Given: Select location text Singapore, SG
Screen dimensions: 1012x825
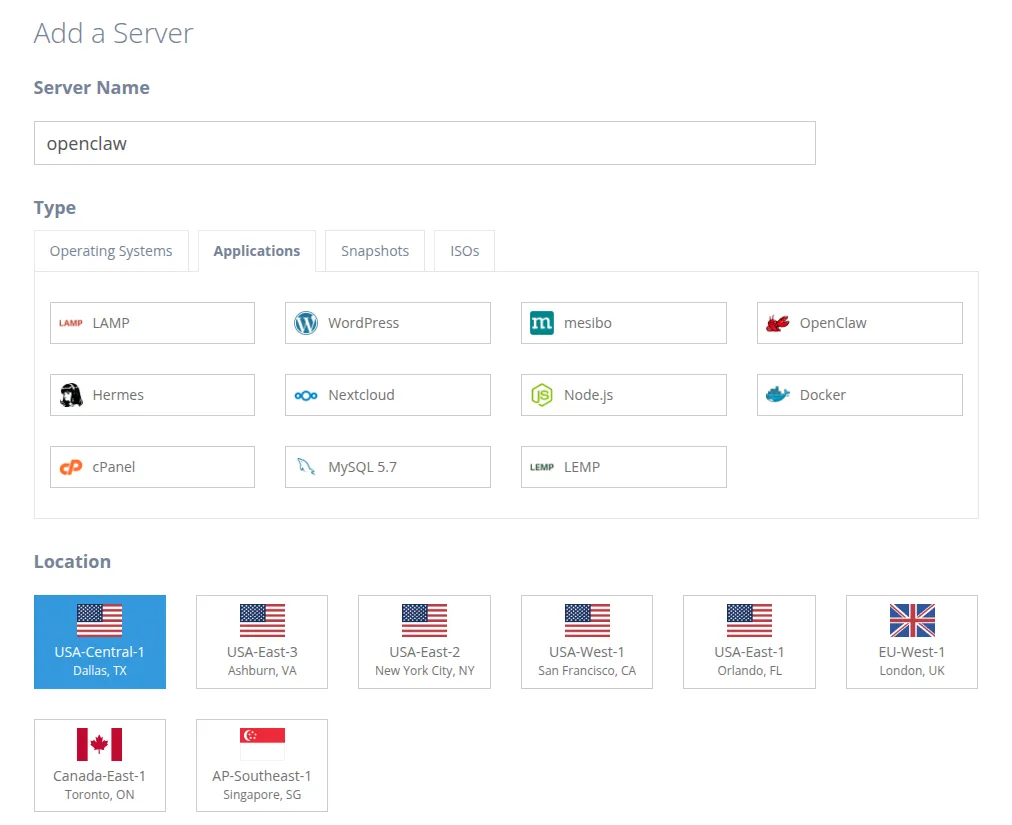Looking at the screenshot, I should click(262, 795).
